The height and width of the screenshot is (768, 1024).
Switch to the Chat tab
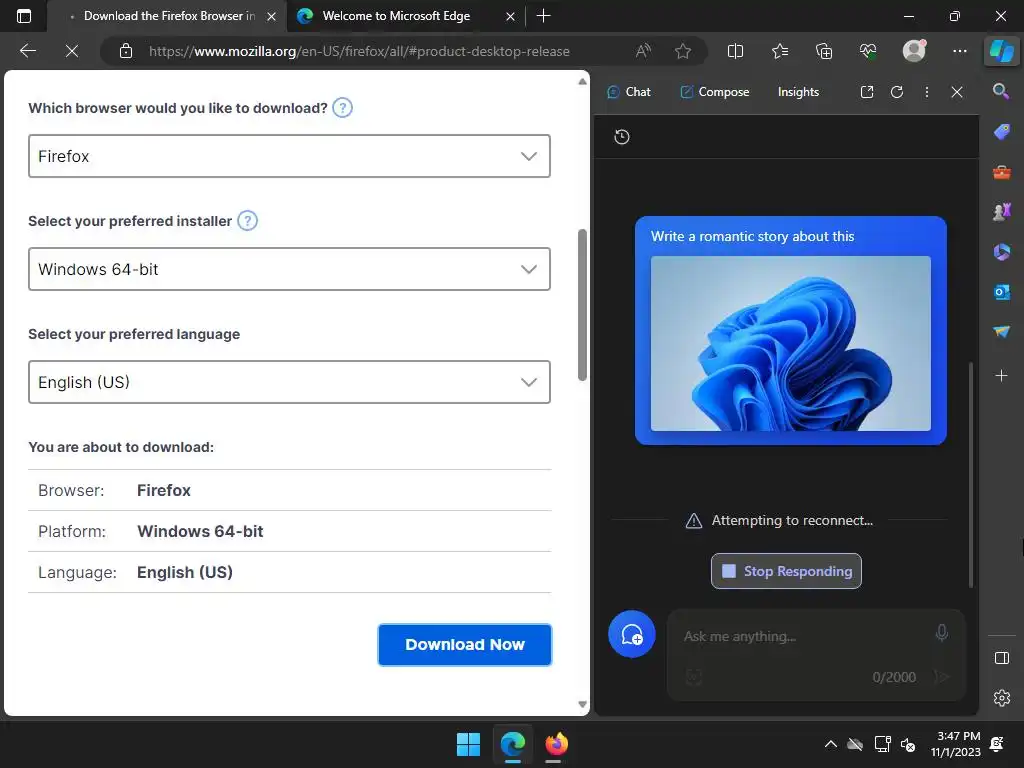[628, 92]
